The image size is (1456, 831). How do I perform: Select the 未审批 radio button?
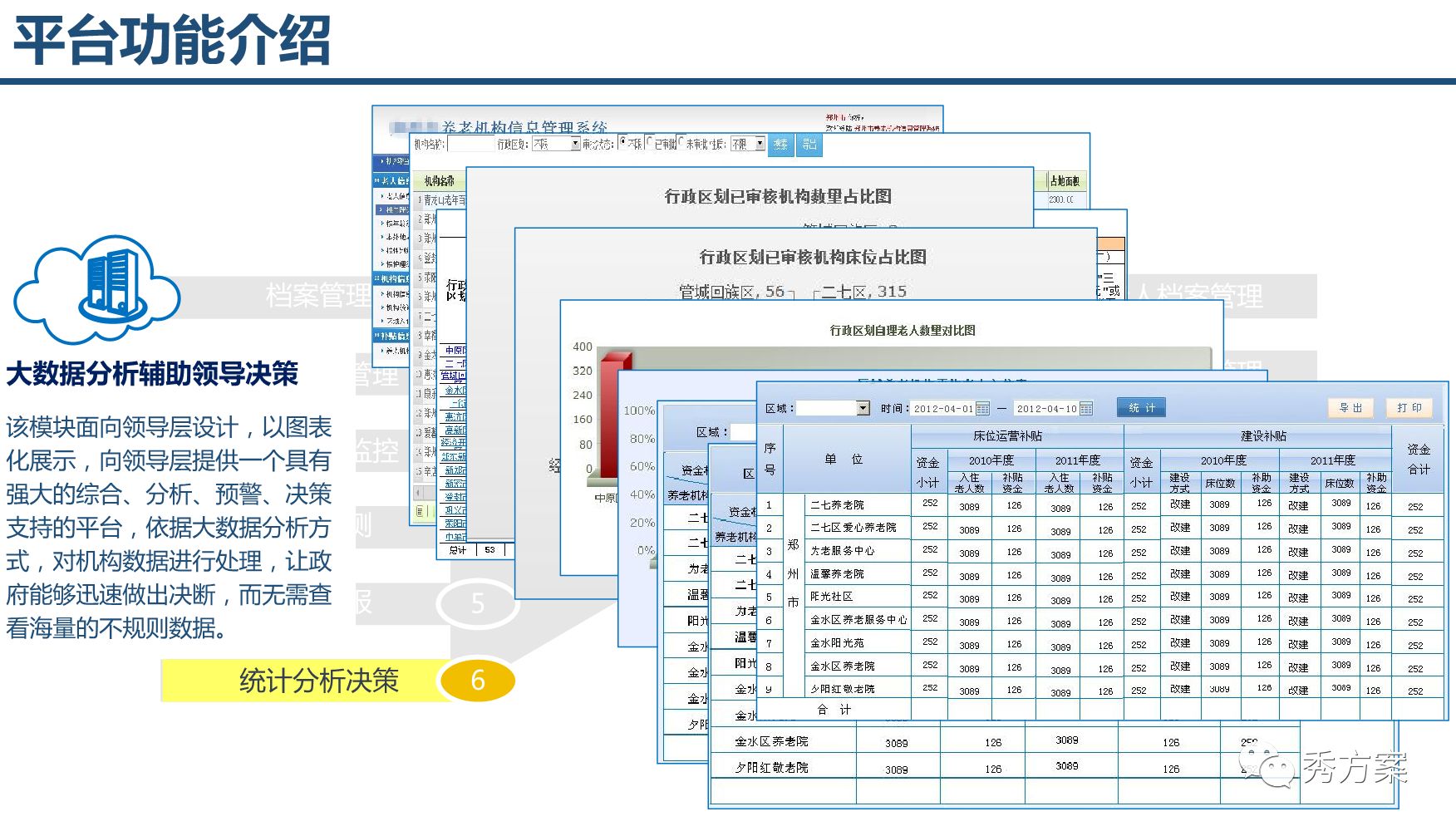[x=681, y=143]
